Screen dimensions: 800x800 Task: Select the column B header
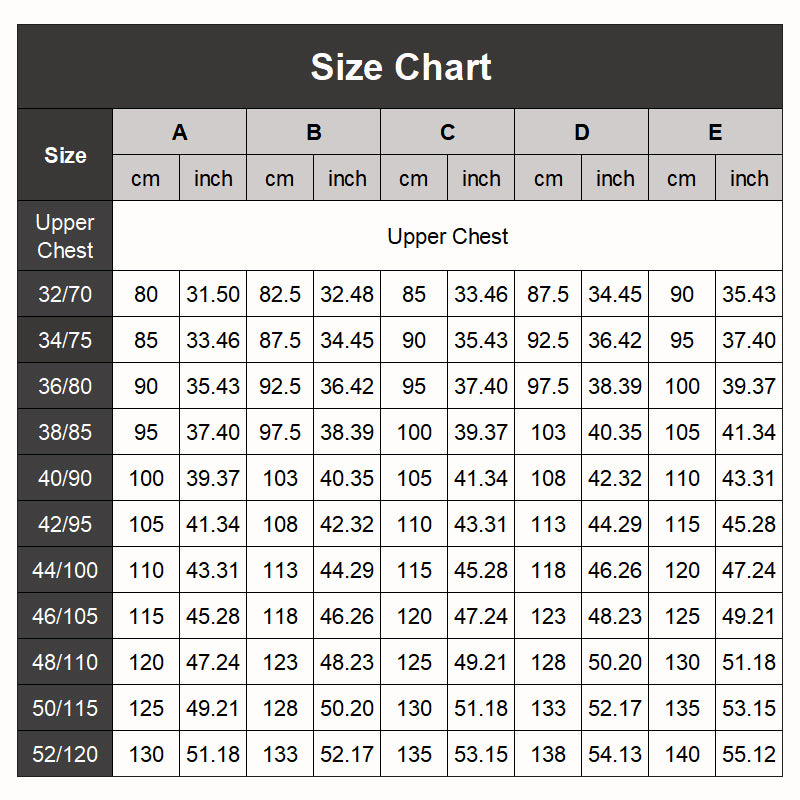pyautogui.click(x=314, y=132)
